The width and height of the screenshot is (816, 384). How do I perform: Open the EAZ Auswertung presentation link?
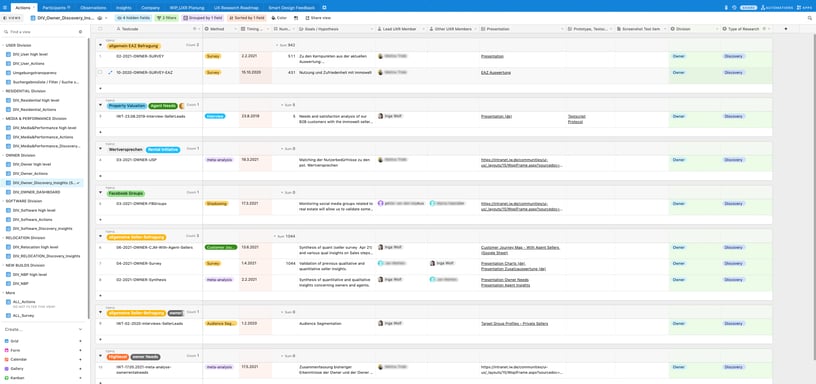pos(495,72)
